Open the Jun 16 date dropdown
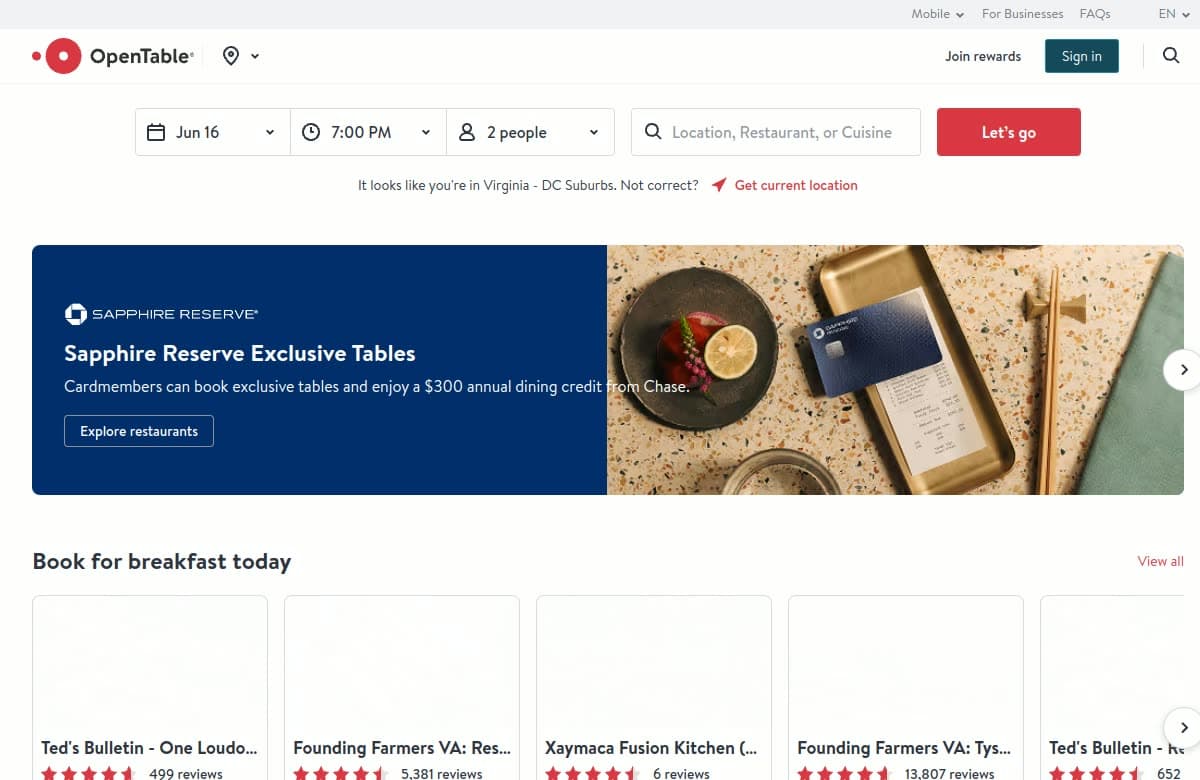The image size is (1200, 780). pyautogui.click(x=213, y=132)
